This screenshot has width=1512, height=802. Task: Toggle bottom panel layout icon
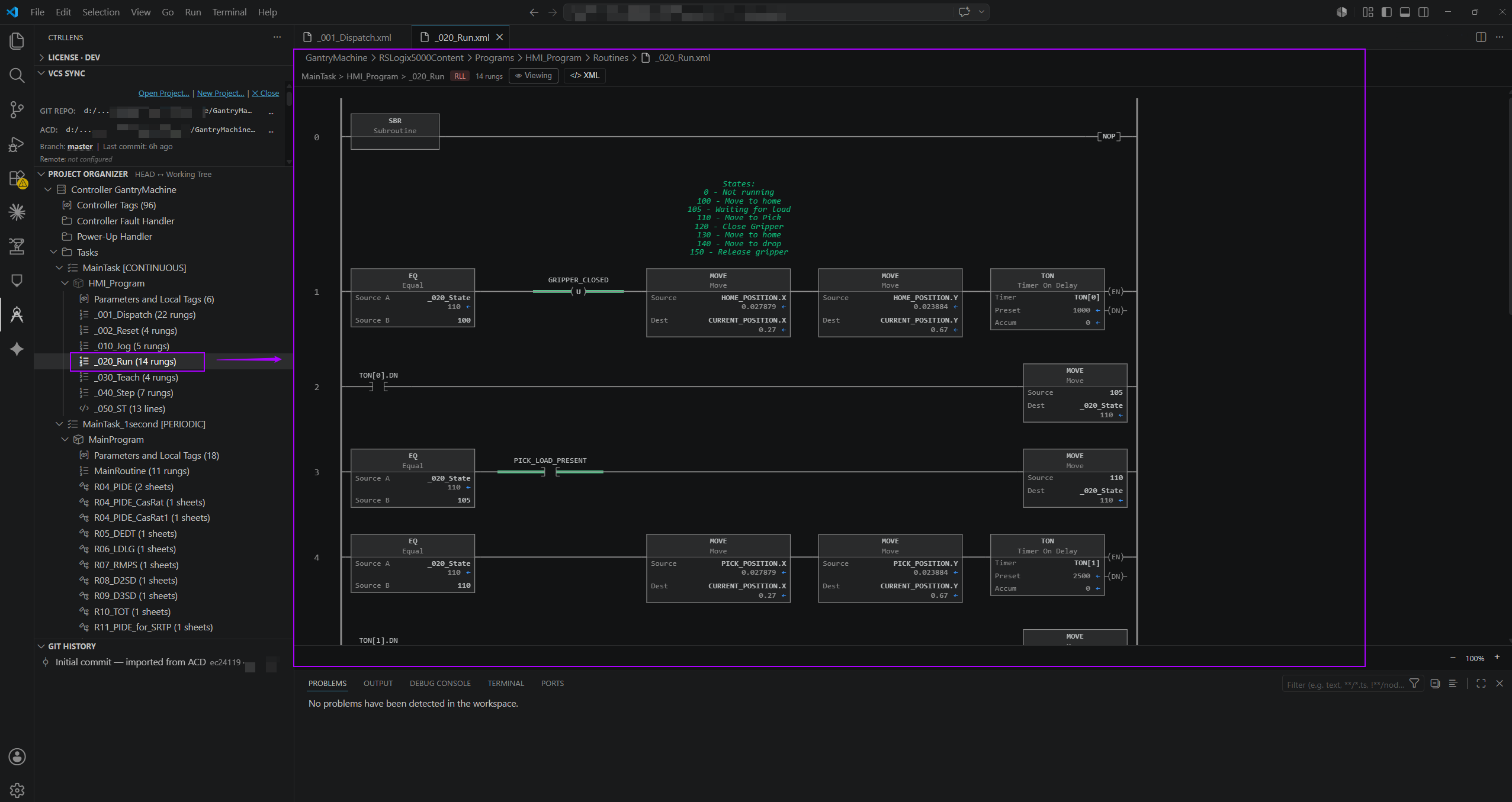click(1405, 12)
